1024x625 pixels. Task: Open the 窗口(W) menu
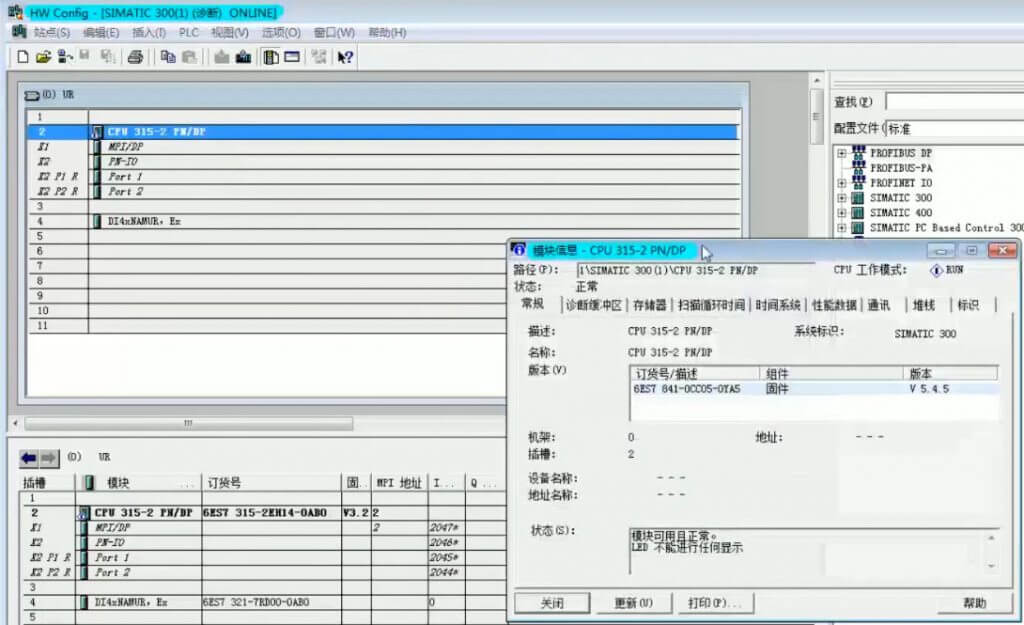point(334,32)
